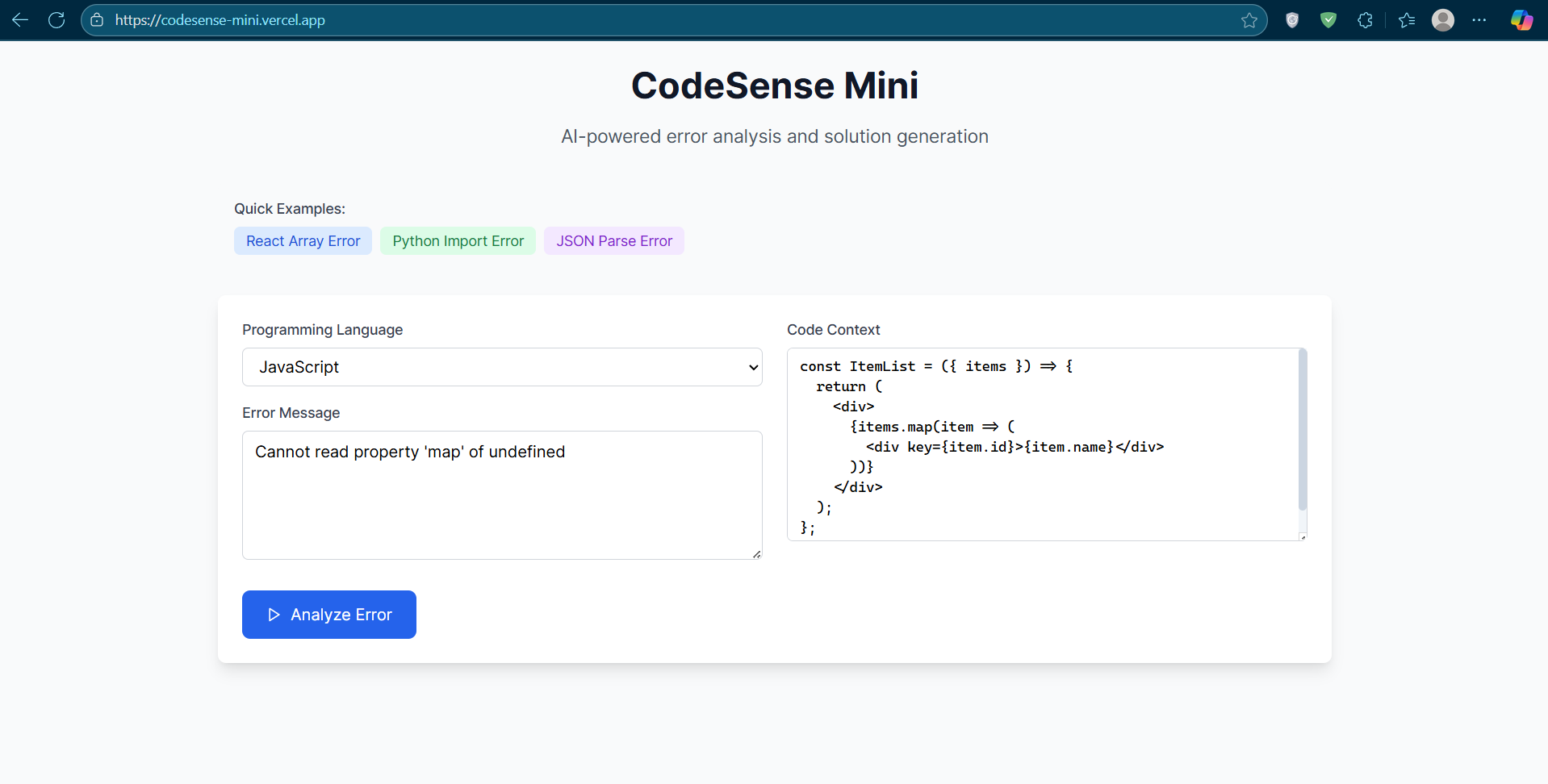Click the browser back arrow icon
1548x784 pixels.
coord(20,20)
